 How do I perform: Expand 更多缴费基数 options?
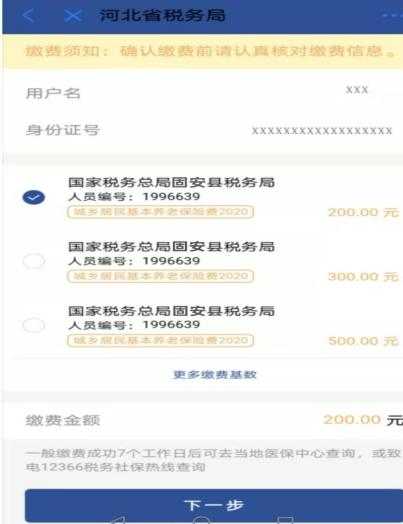tap(215, 374)
